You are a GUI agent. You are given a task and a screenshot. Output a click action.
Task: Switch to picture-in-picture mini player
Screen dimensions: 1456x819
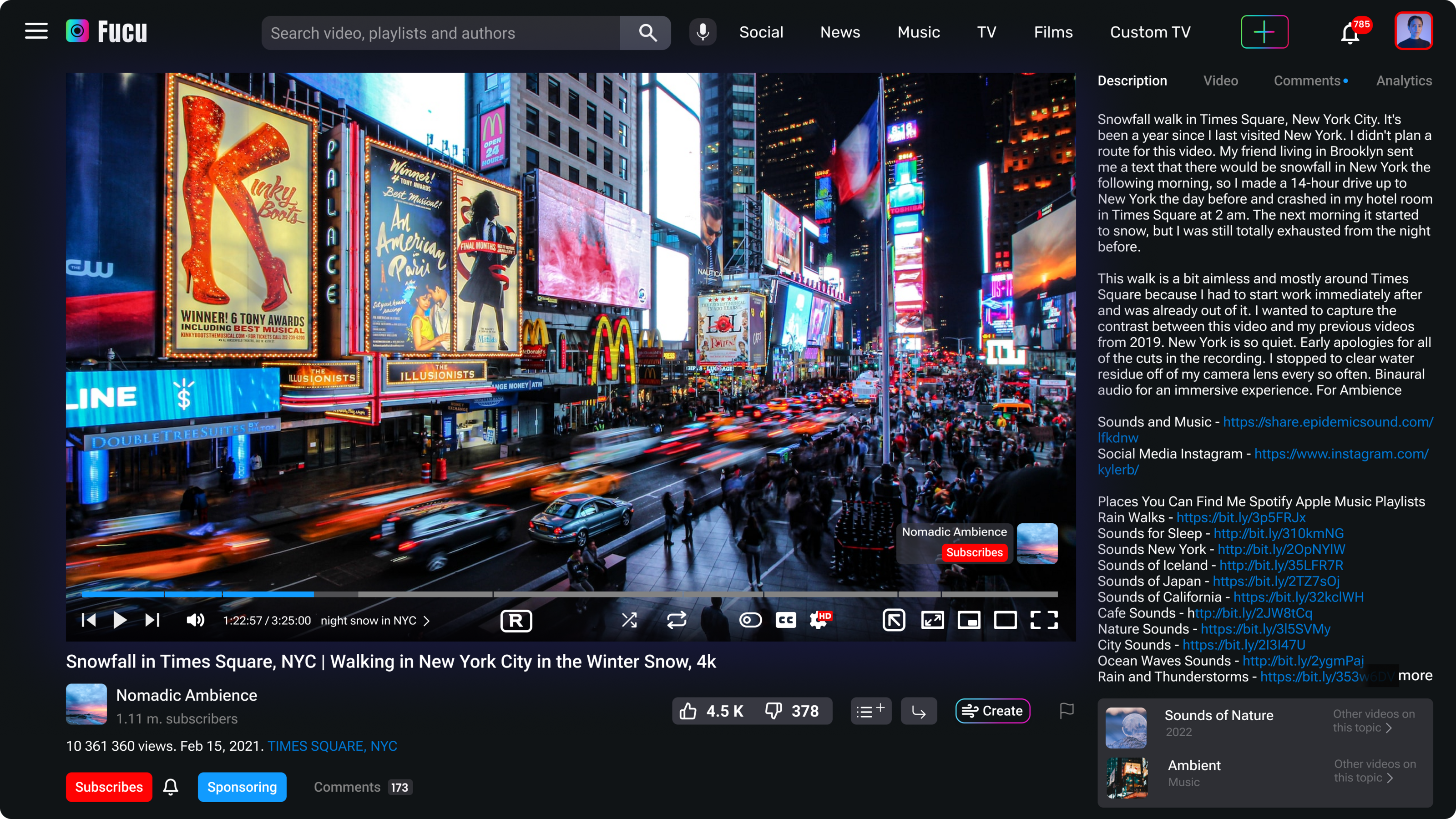(x=969, y=620)
